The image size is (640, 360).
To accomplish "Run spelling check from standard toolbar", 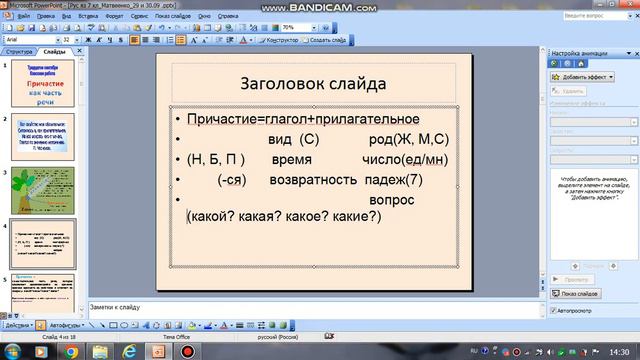I will pyautogui.click(x=91, y=28).
